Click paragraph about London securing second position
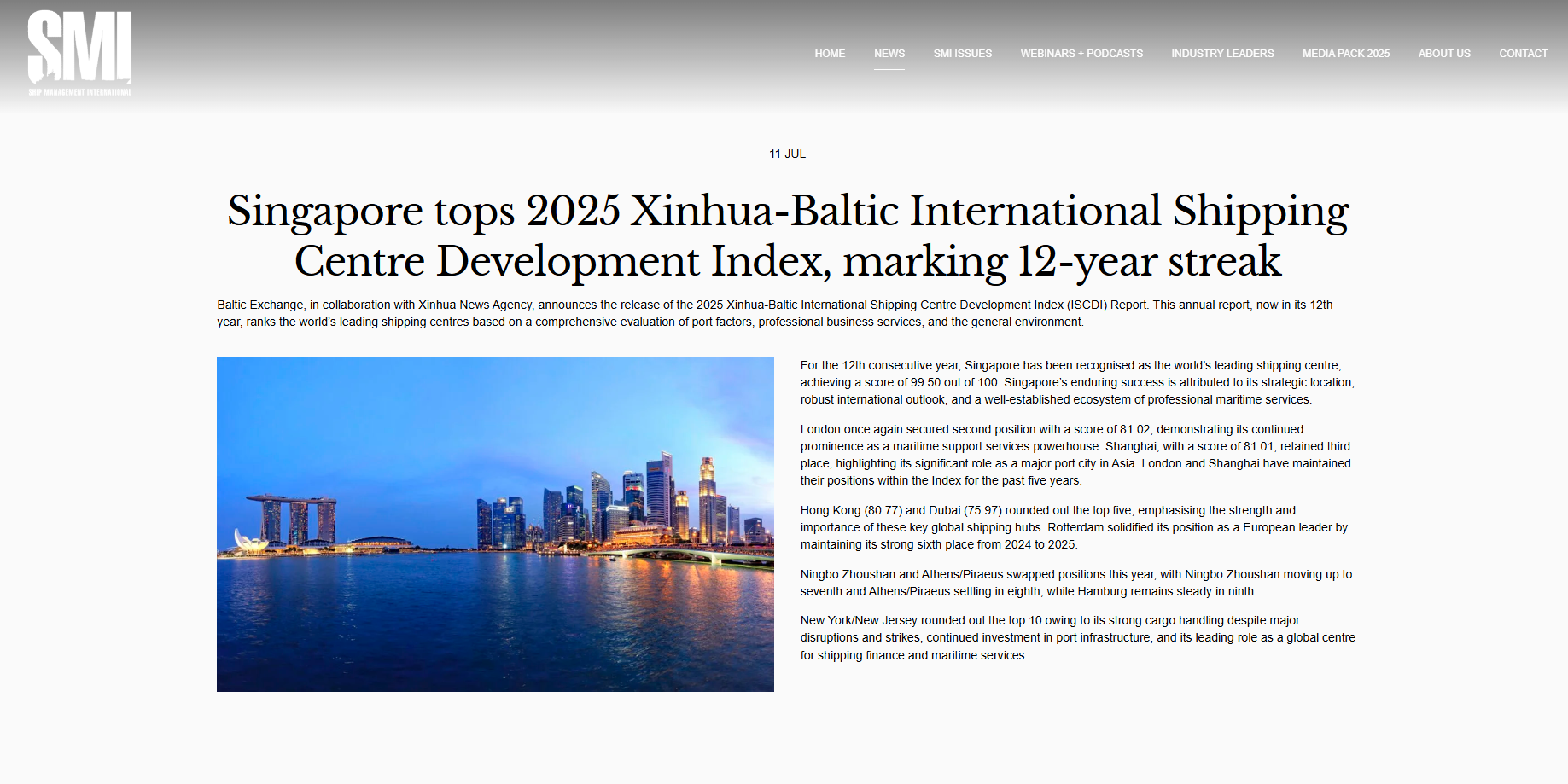The image size is (1568, 784). pos(1075,455)
